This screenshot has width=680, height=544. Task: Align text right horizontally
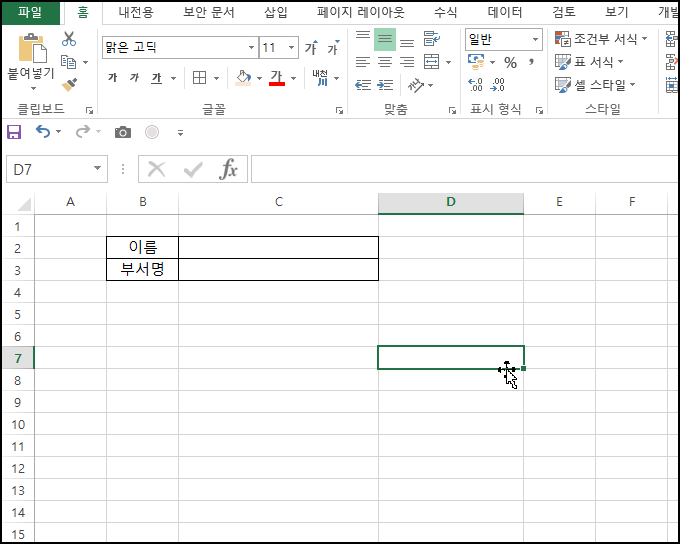(407, 62)
